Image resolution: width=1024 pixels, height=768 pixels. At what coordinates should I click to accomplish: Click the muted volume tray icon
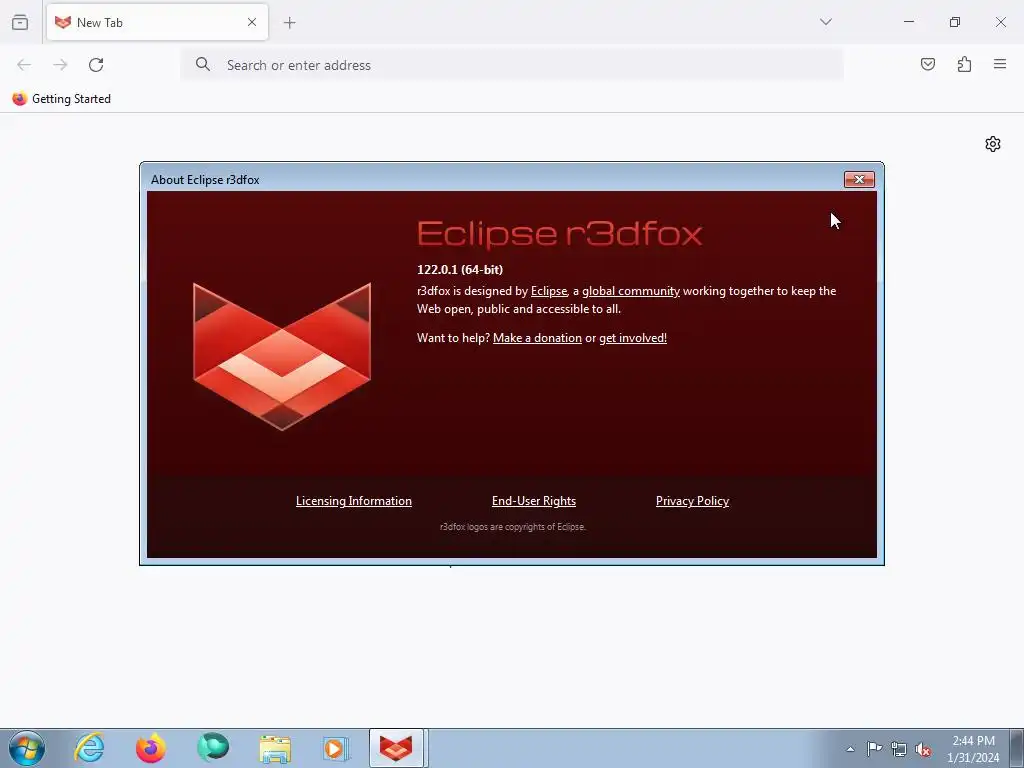point(923,750)
